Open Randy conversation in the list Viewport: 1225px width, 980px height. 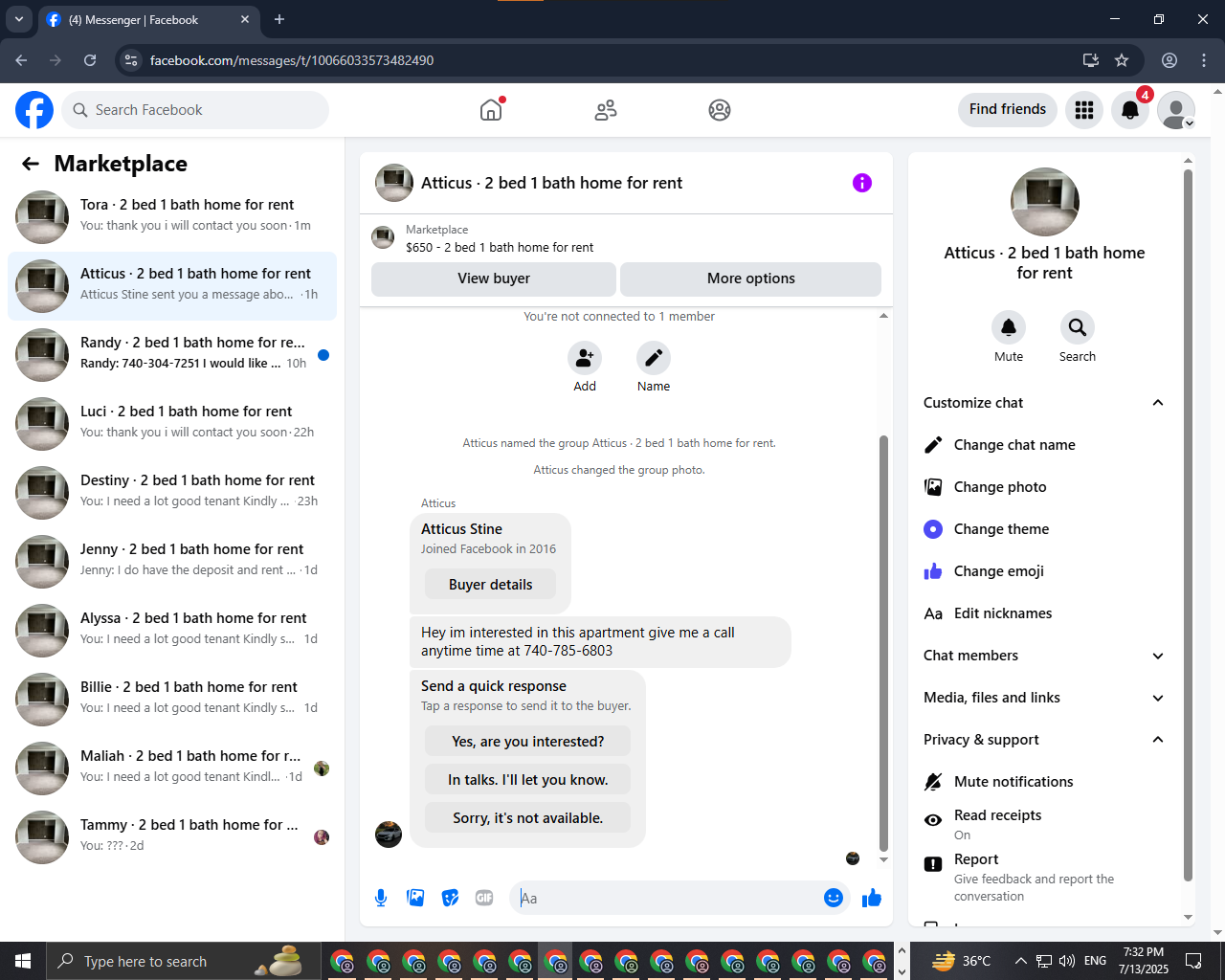(172, 355)
